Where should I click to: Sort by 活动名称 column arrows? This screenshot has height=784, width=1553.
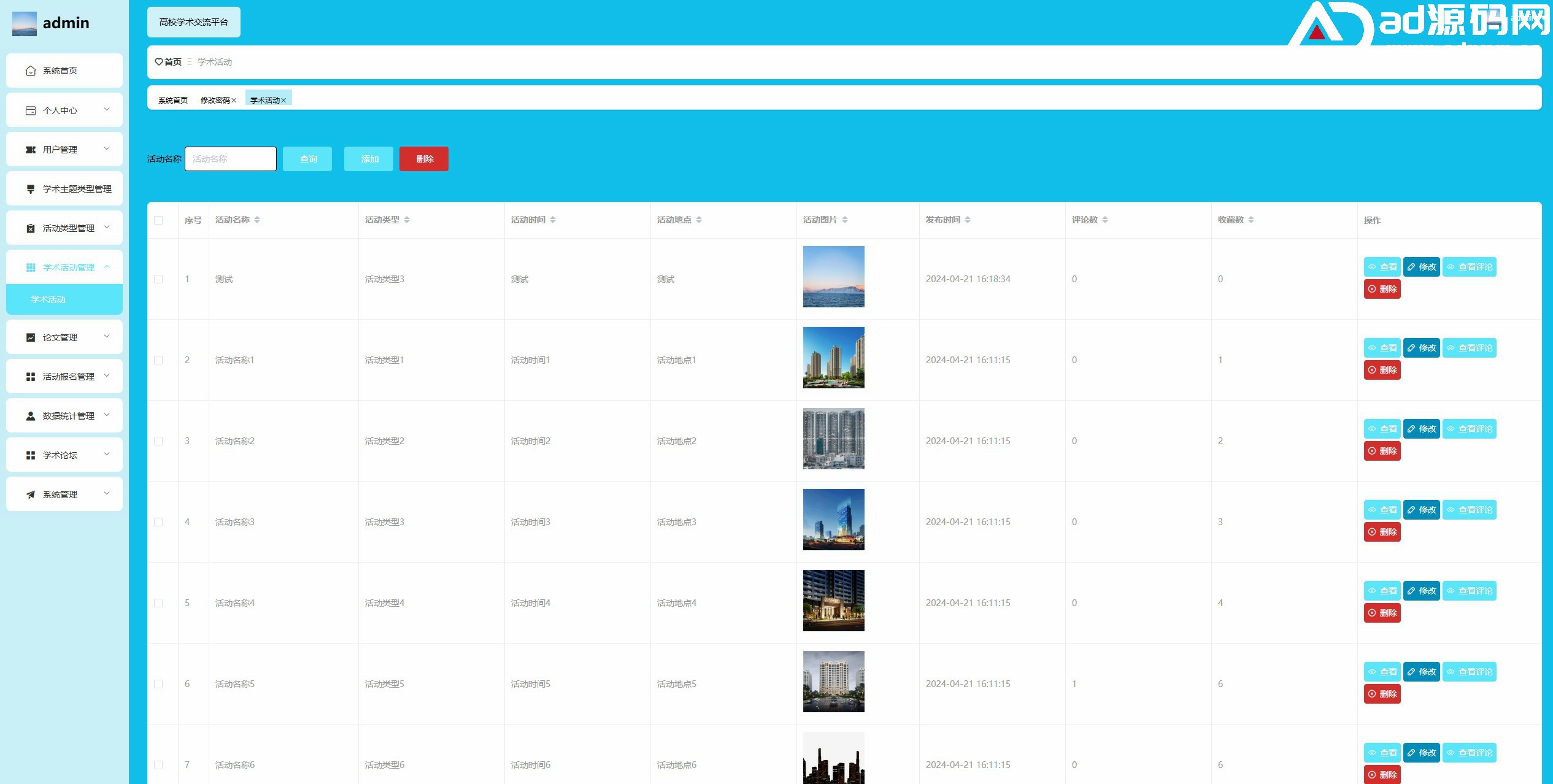coord(257,220)
